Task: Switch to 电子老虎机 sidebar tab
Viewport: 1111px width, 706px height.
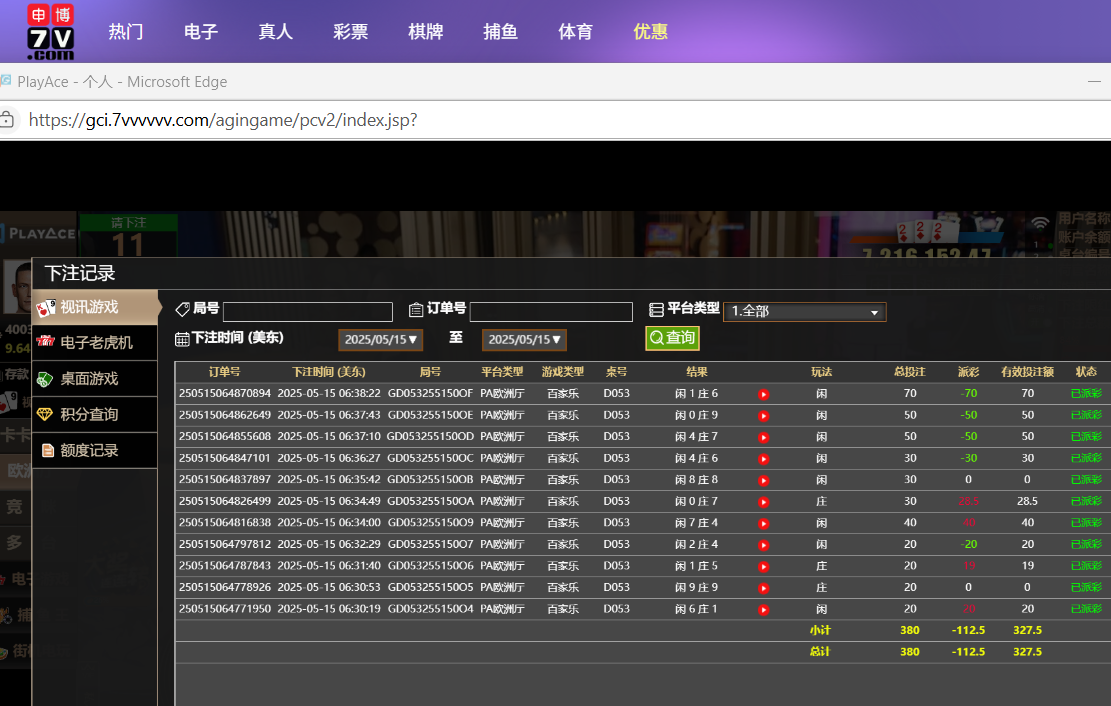Action: pos(96,343)
